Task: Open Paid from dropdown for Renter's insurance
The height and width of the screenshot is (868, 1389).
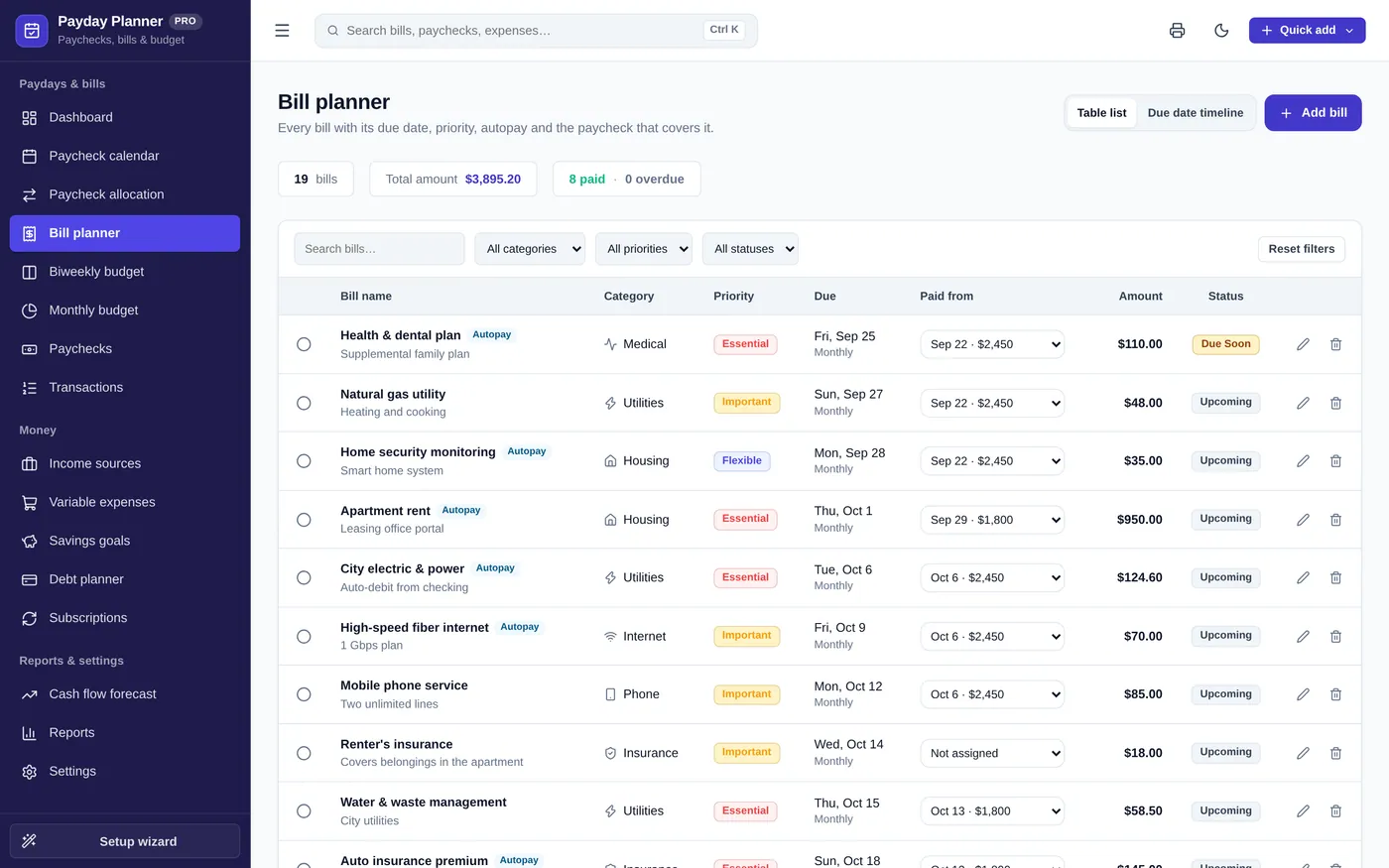Action: click(992, 753)
